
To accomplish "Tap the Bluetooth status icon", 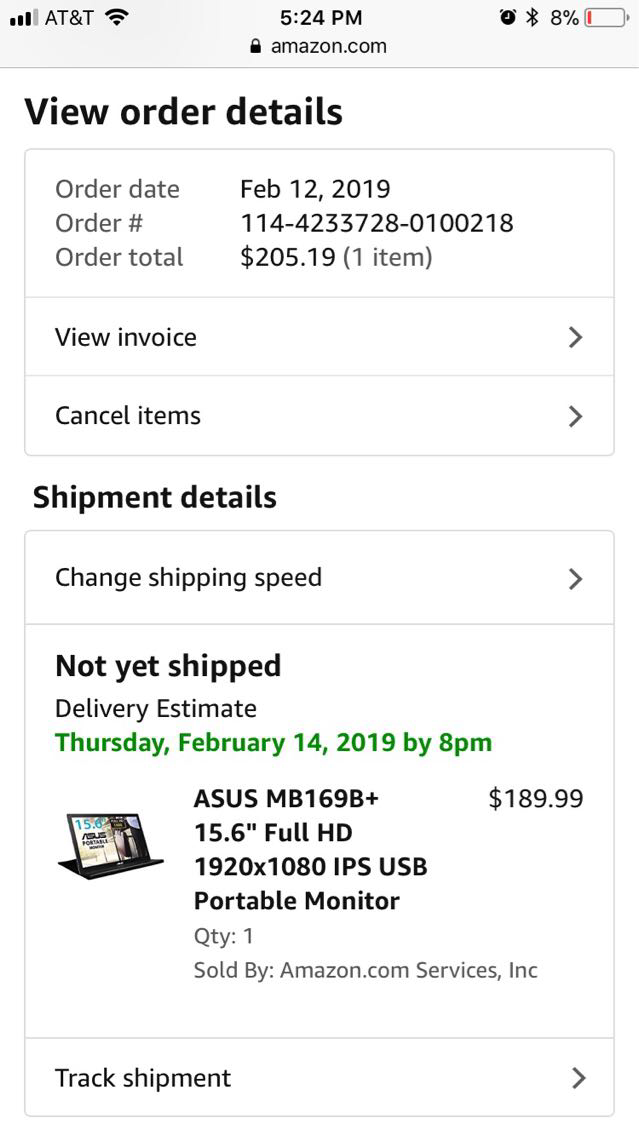I will (533, 17).
